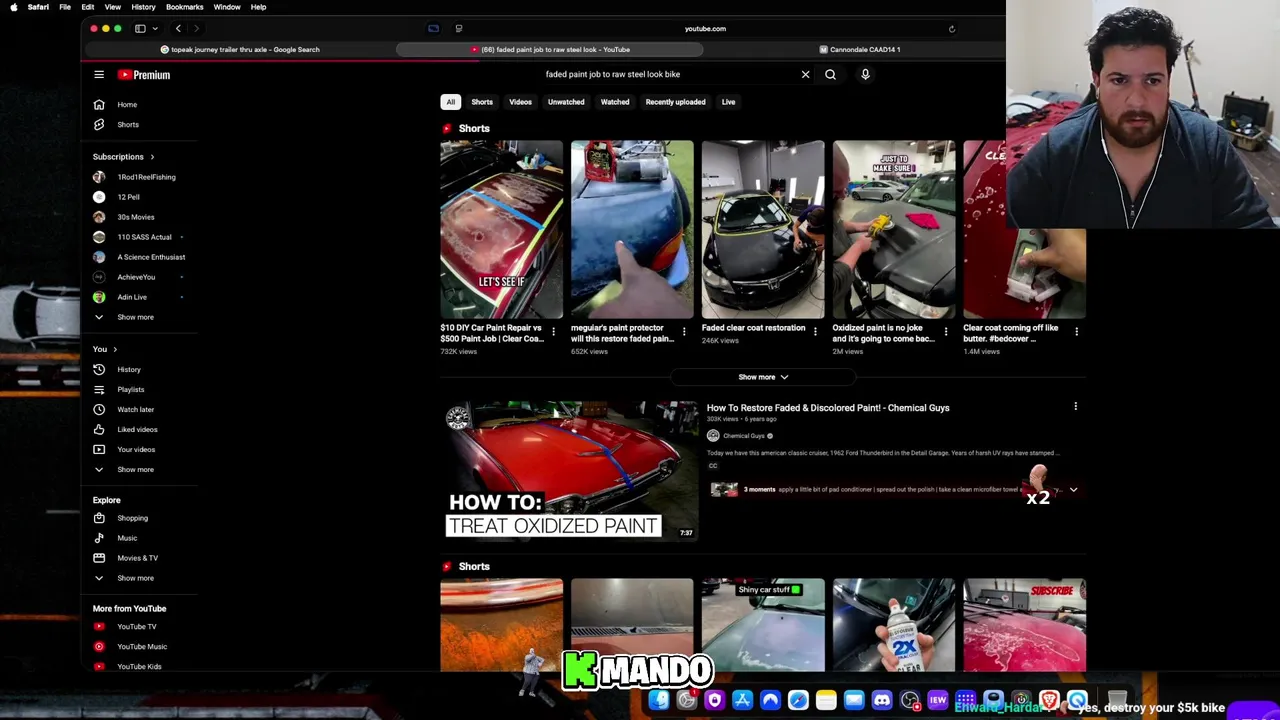Toggle the Safari sidebar button
Screen dimensions: 1280x720
[140, 28]
